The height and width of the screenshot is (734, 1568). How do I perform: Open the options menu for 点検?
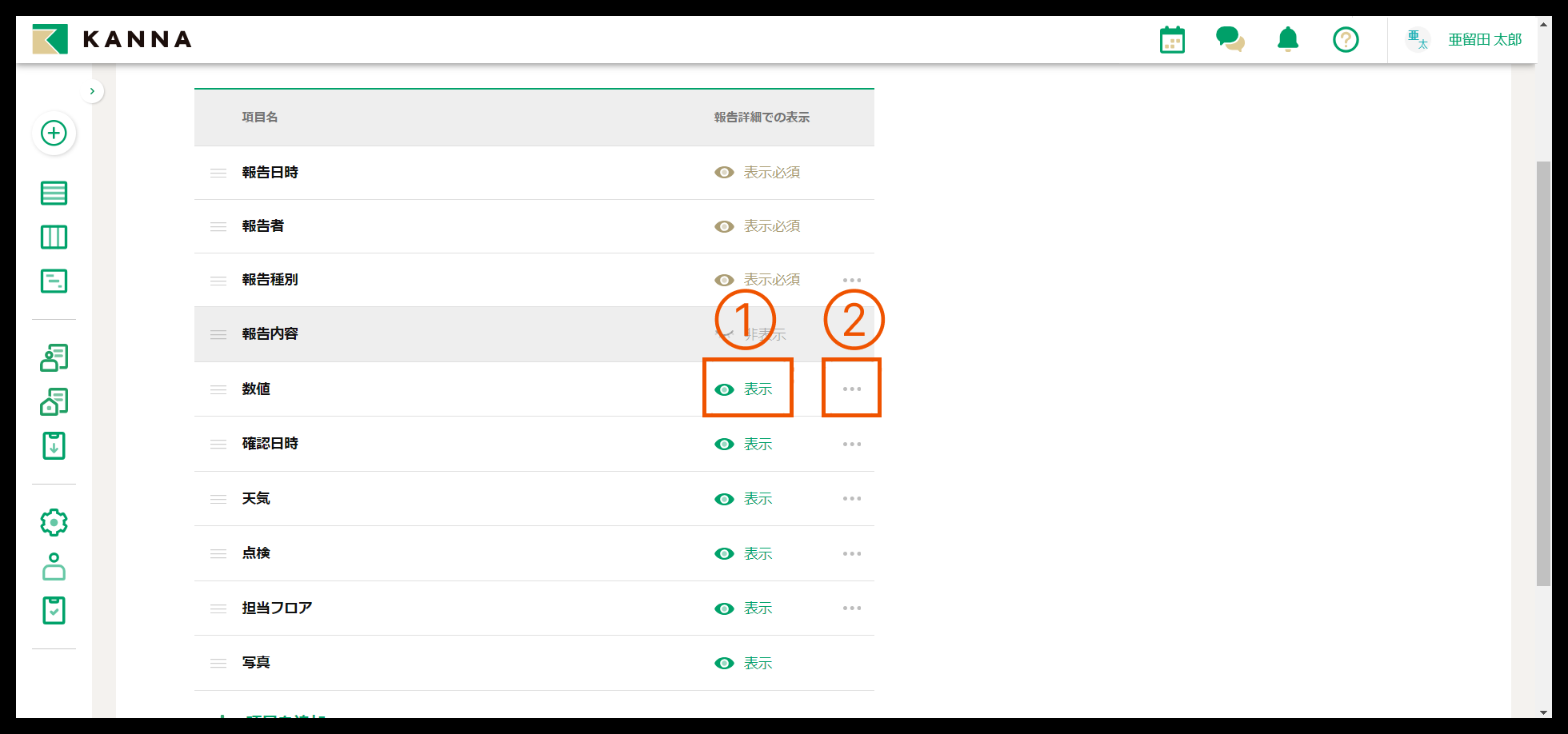pyautogui.click(x=851, y=553)
